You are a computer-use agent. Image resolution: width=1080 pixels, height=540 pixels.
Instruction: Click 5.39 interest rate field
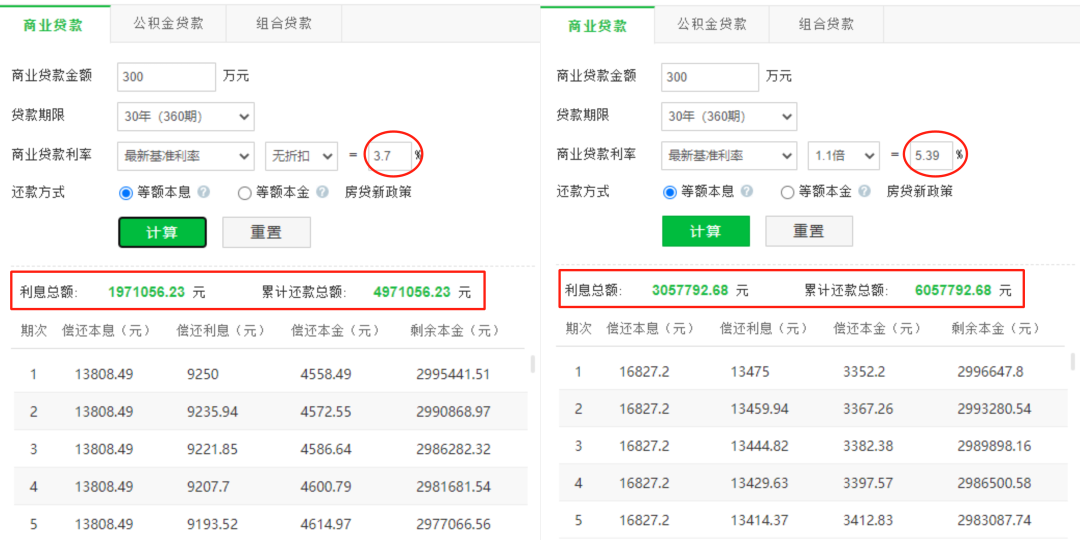(932, 156)
